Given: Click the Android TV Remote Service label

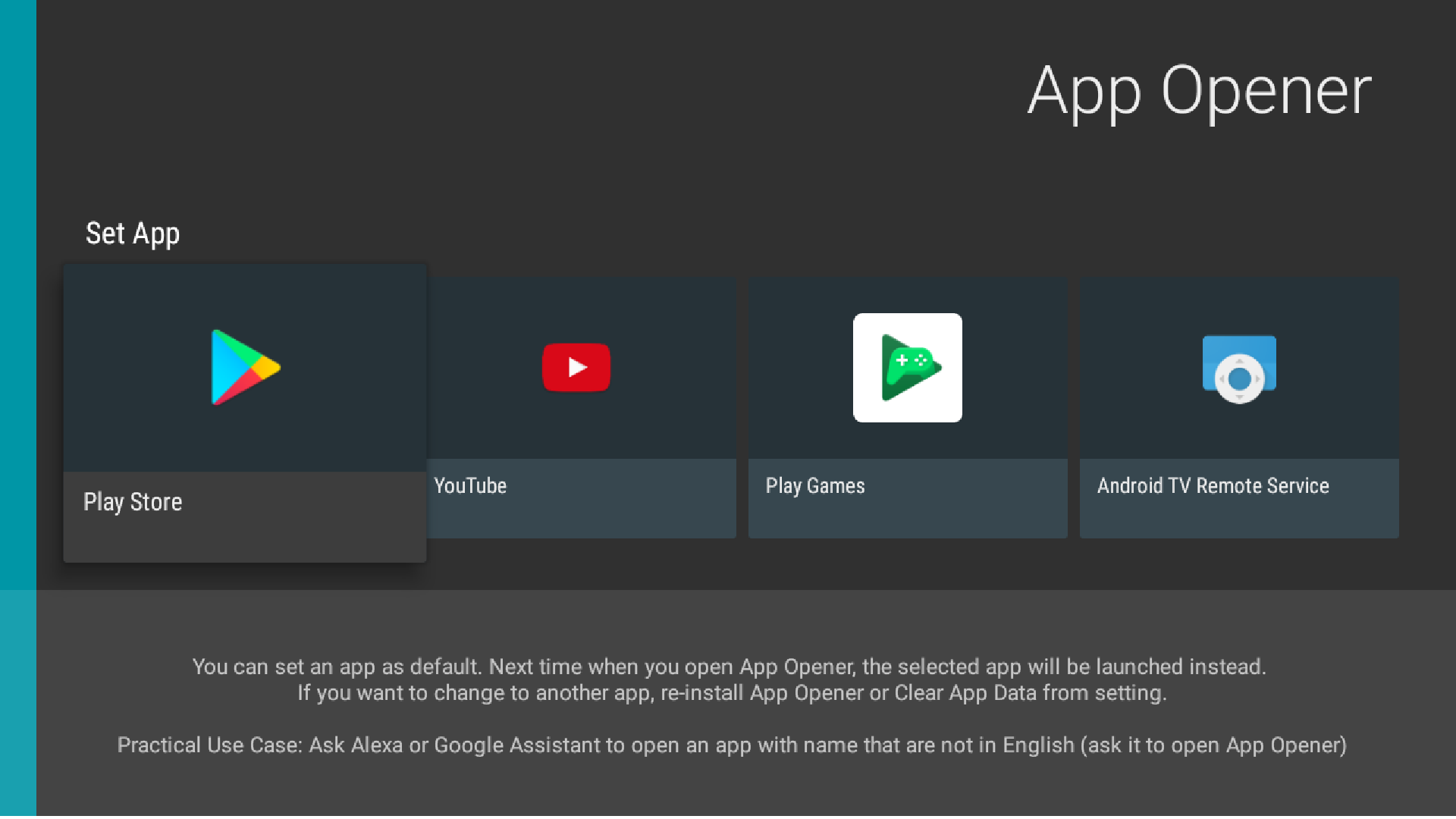Looking at the screenshot, I should click(1213, 486).
